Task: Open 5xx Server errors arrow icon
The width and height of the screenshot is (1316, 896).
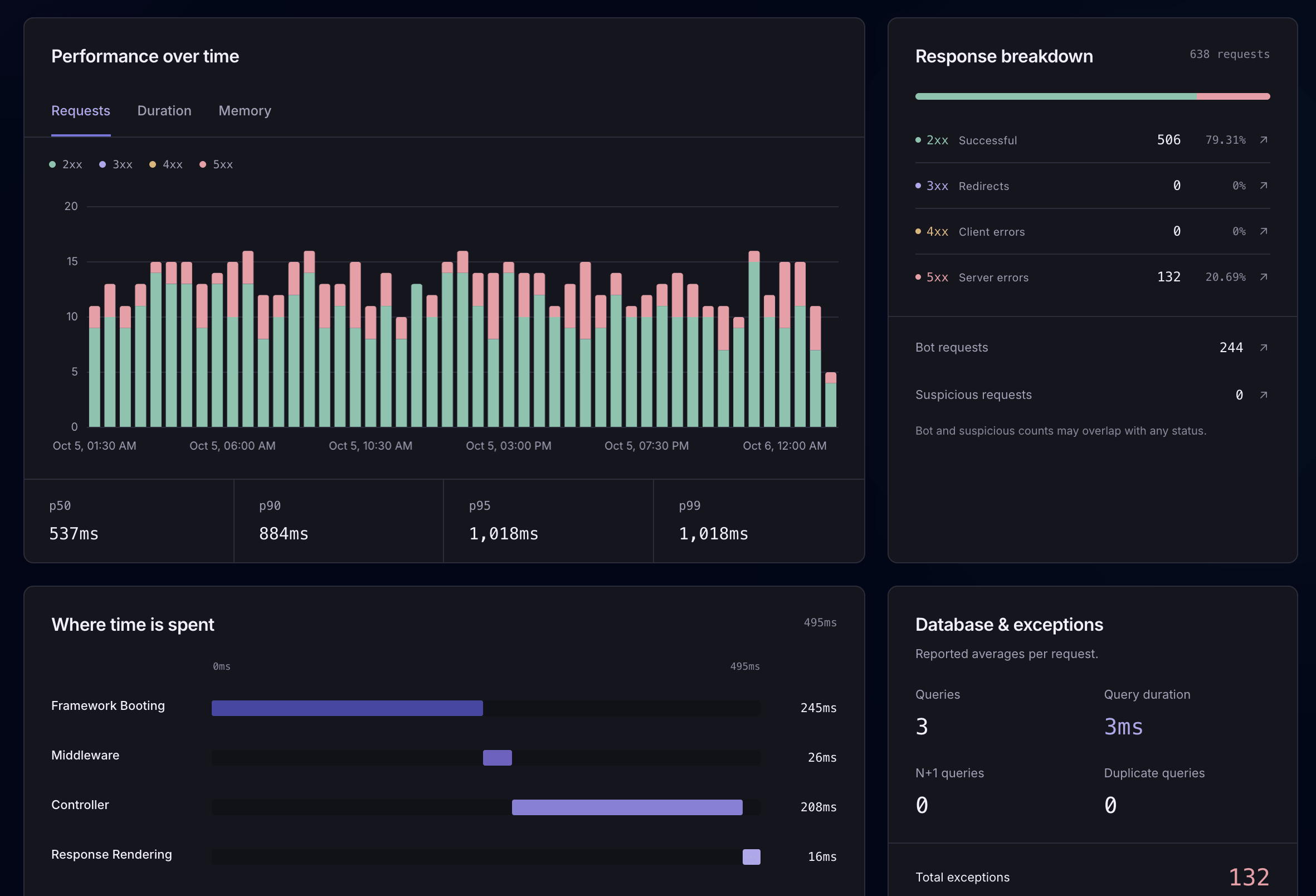Action: click(1263, 277)
